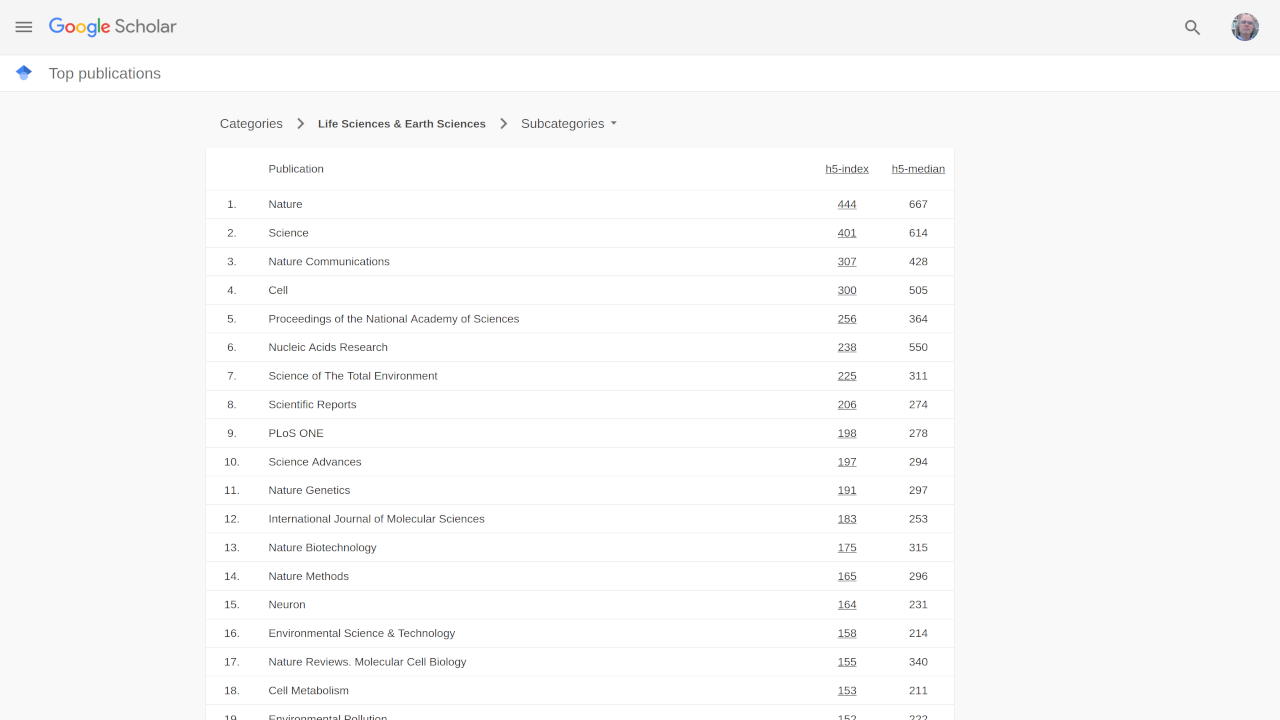The width and height of the screenshot is (1280, 720).
Task: Open Science's h5-index value 401
Action: coord(847,233)
